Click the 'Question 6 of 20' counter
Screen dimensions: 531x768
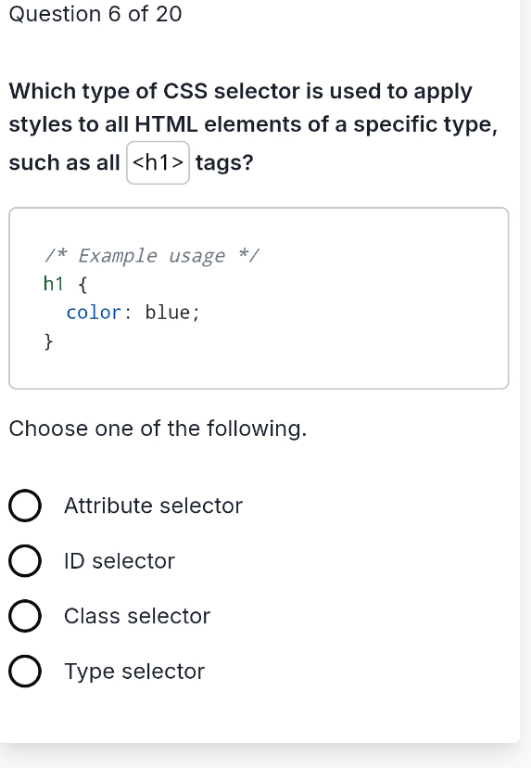coord(96,14)
